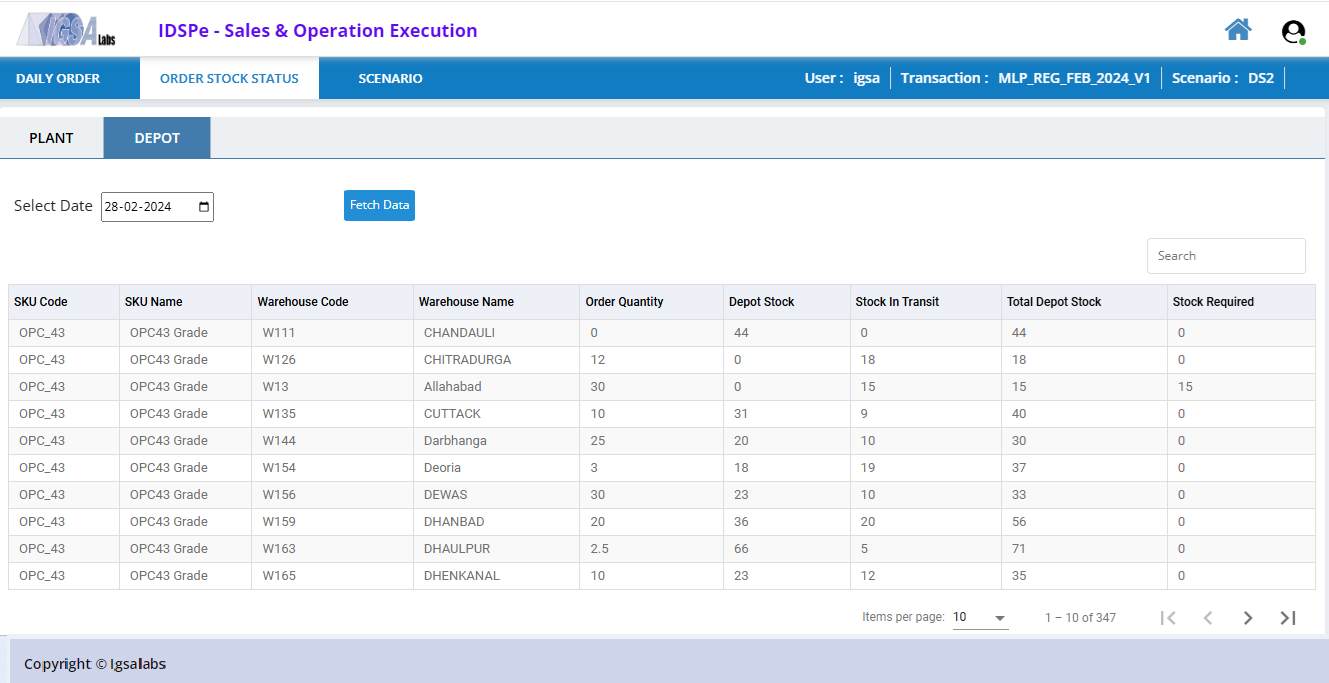Click warehouse code W126

click(x=279, y=360)
